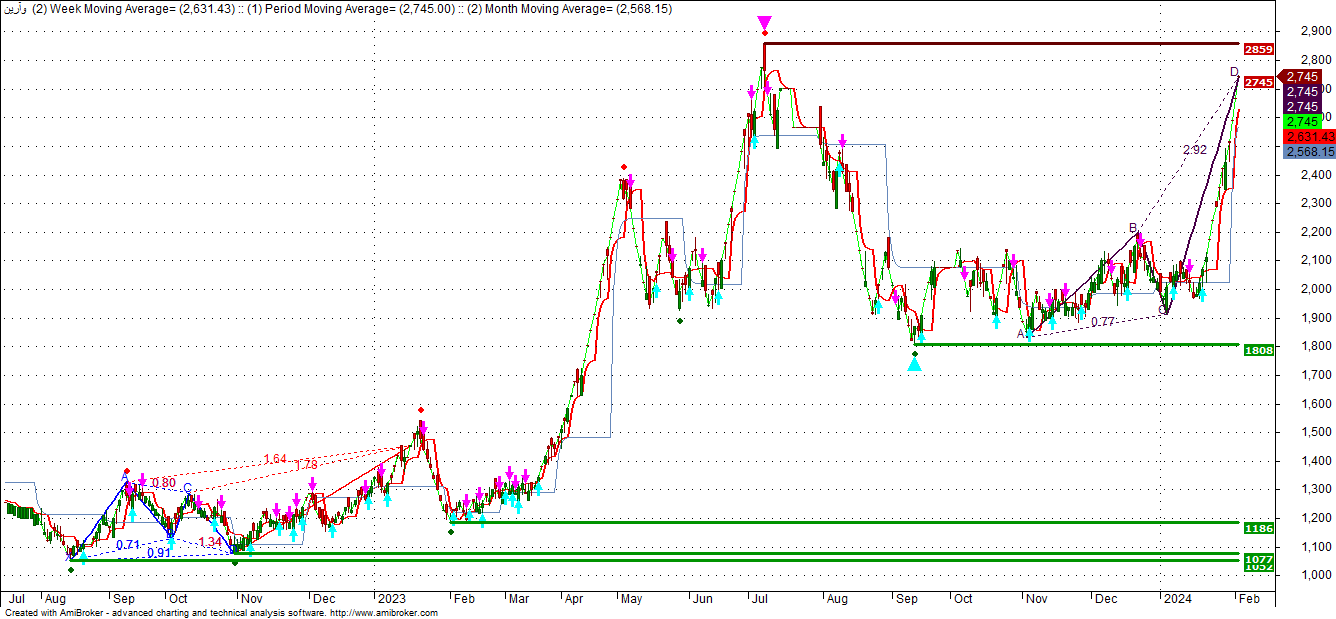The height and width of the screenshot is (619, 1336).
Task: Click the green horizontal support line at 1186
Action: 845,522
